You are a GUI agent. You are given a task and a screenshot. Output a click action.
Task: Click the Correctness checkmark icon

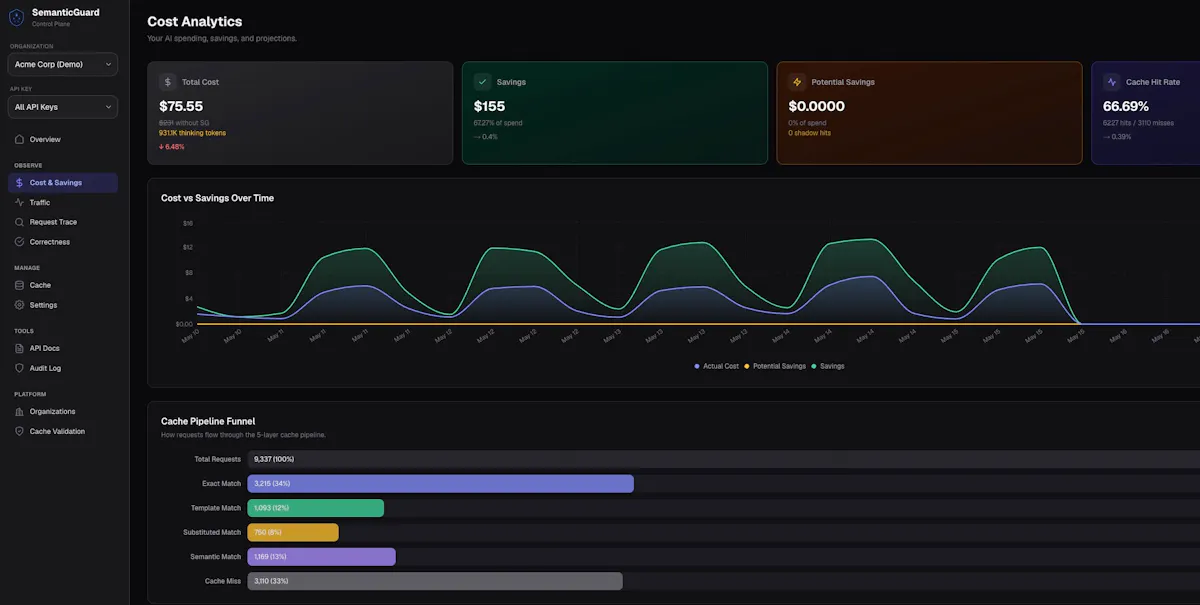[20, 242]
